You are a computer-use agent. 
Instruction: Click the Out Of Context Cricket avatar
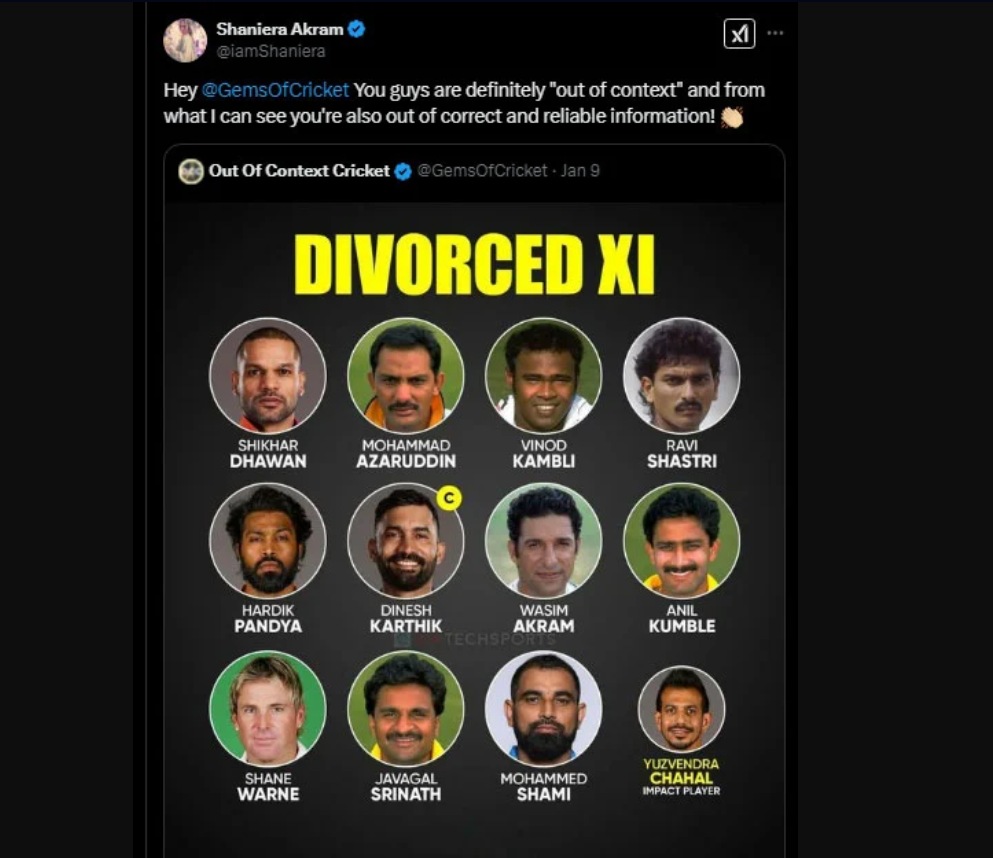(191, 171)
